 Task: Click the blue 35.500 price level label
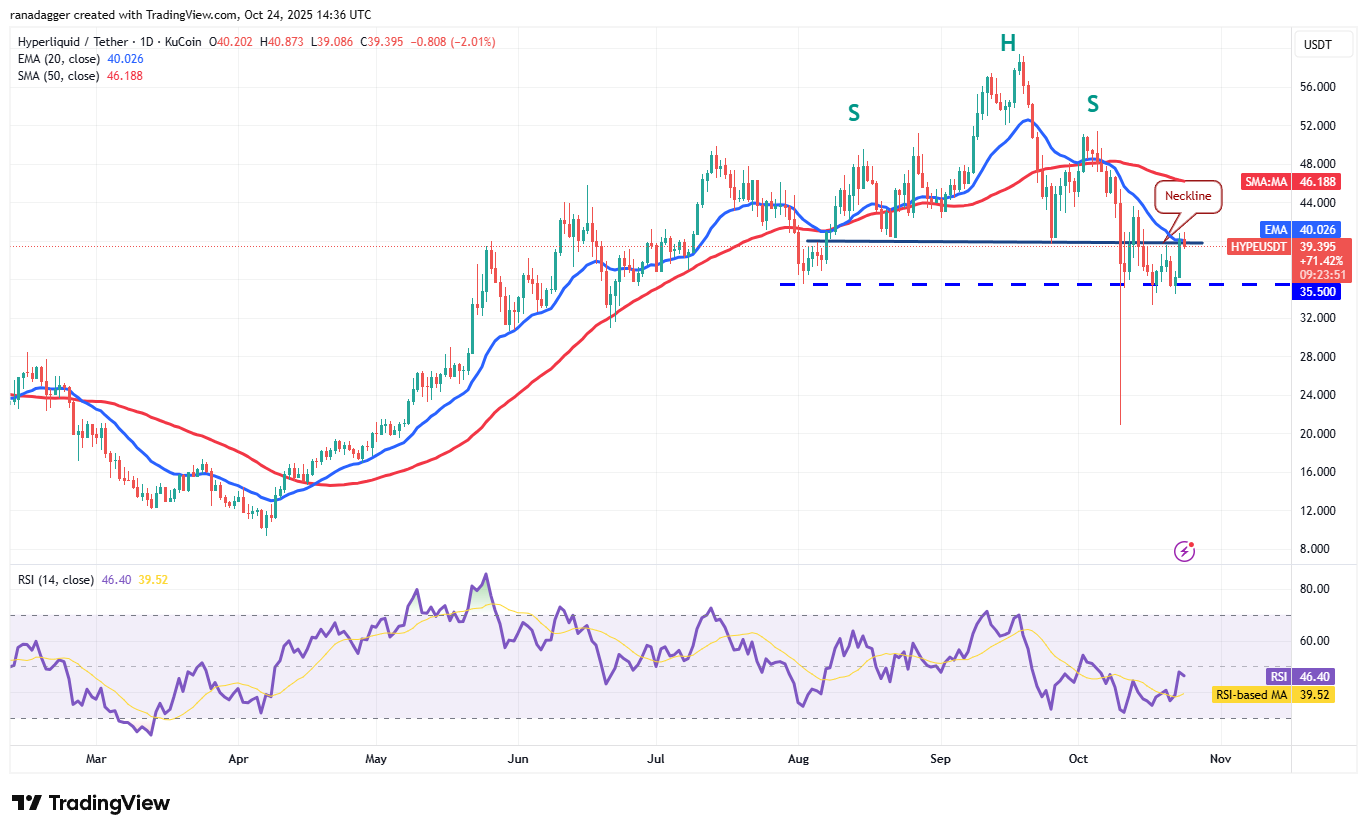click(1317, 292)
